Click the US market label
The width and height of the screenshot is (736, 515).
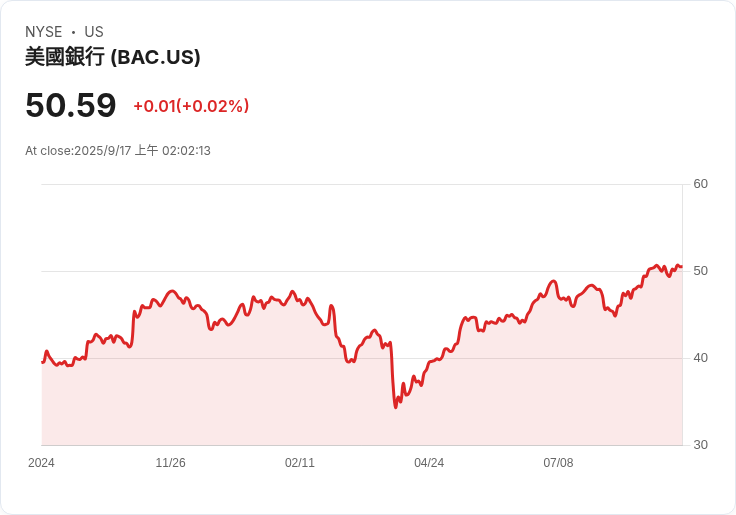click(x=94, y=32)
